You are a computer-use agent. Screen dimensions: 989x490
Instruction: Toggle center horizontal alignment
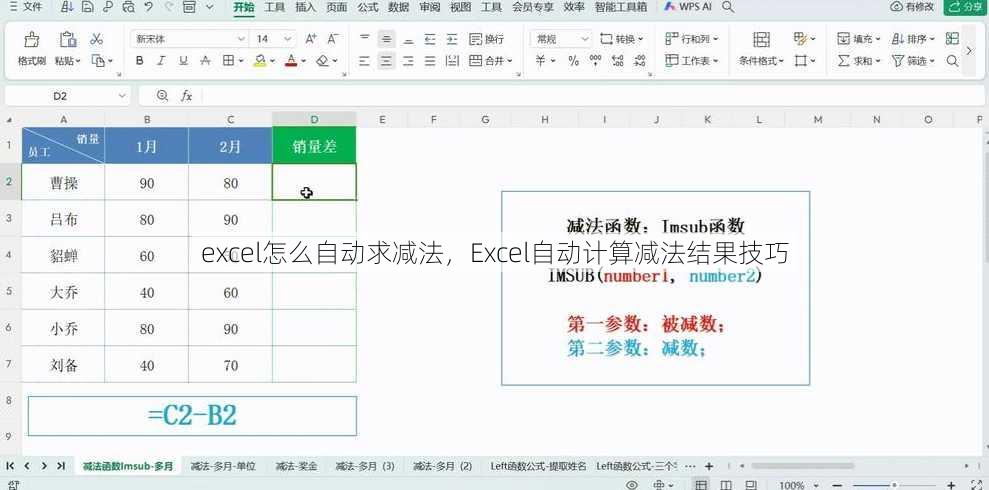coord(387,61)
